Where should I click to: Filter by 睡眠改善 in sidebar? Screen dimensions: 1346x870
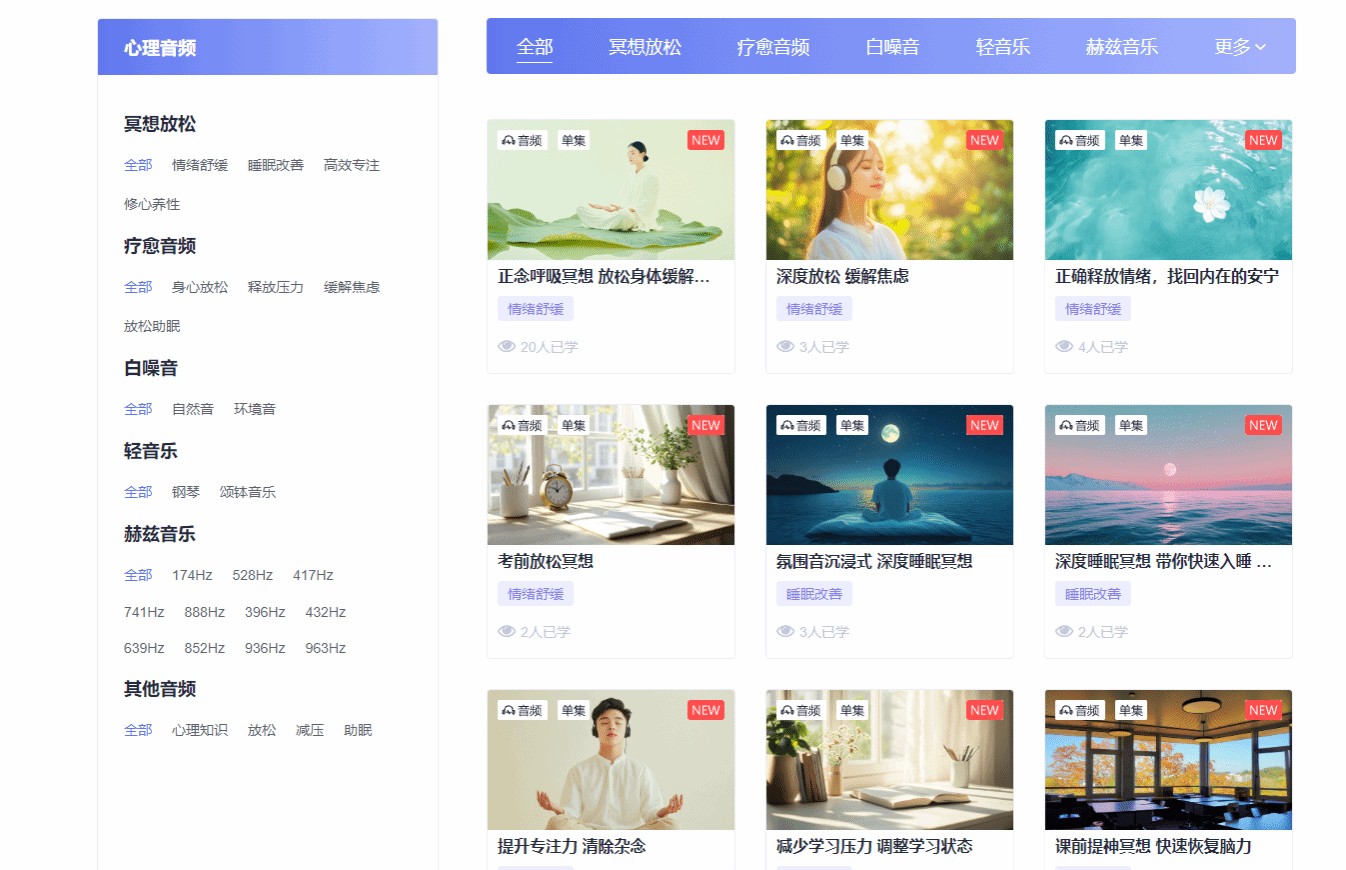(x=275, y=165)
